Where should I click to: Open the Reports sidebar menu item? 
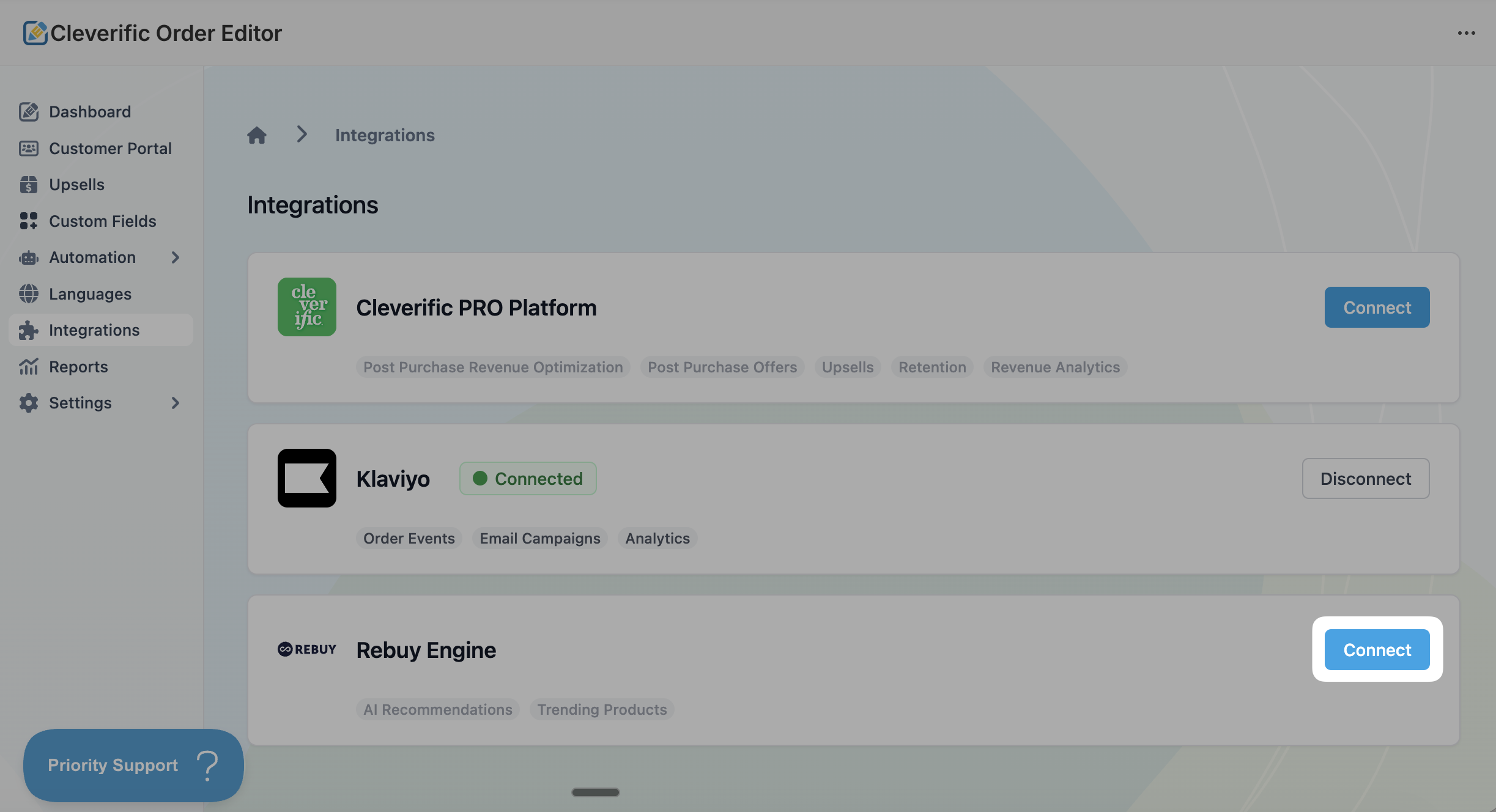tap(78, 367)
